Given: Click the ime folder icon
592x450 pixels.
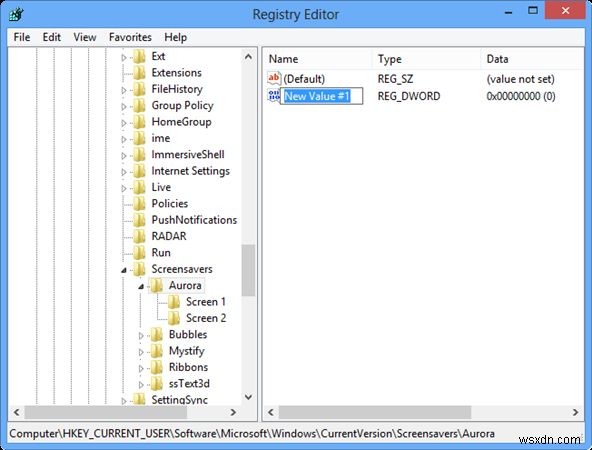Looking at the screenshot, I should tap(139, 139).
